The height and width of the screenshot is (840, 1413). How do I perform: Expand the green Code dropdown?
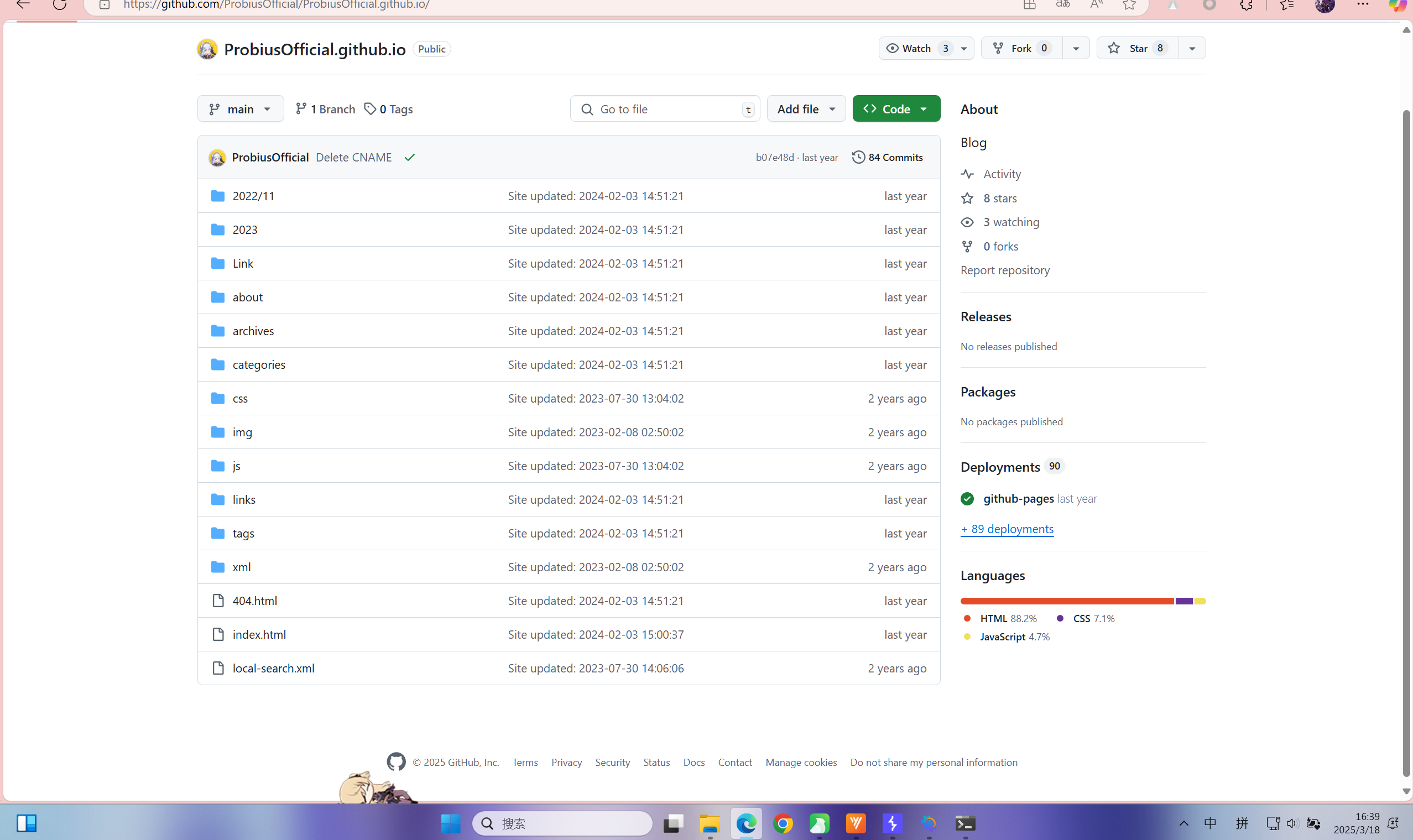pyautogui.click(x=895, y=109)
